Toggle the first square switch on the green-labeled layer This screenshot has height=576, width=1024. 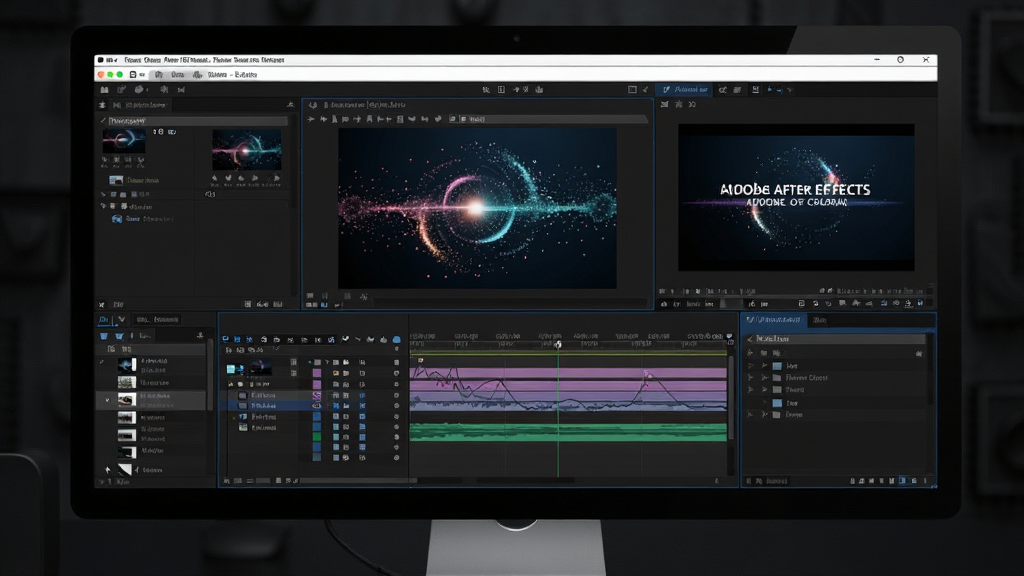(336, 437)
